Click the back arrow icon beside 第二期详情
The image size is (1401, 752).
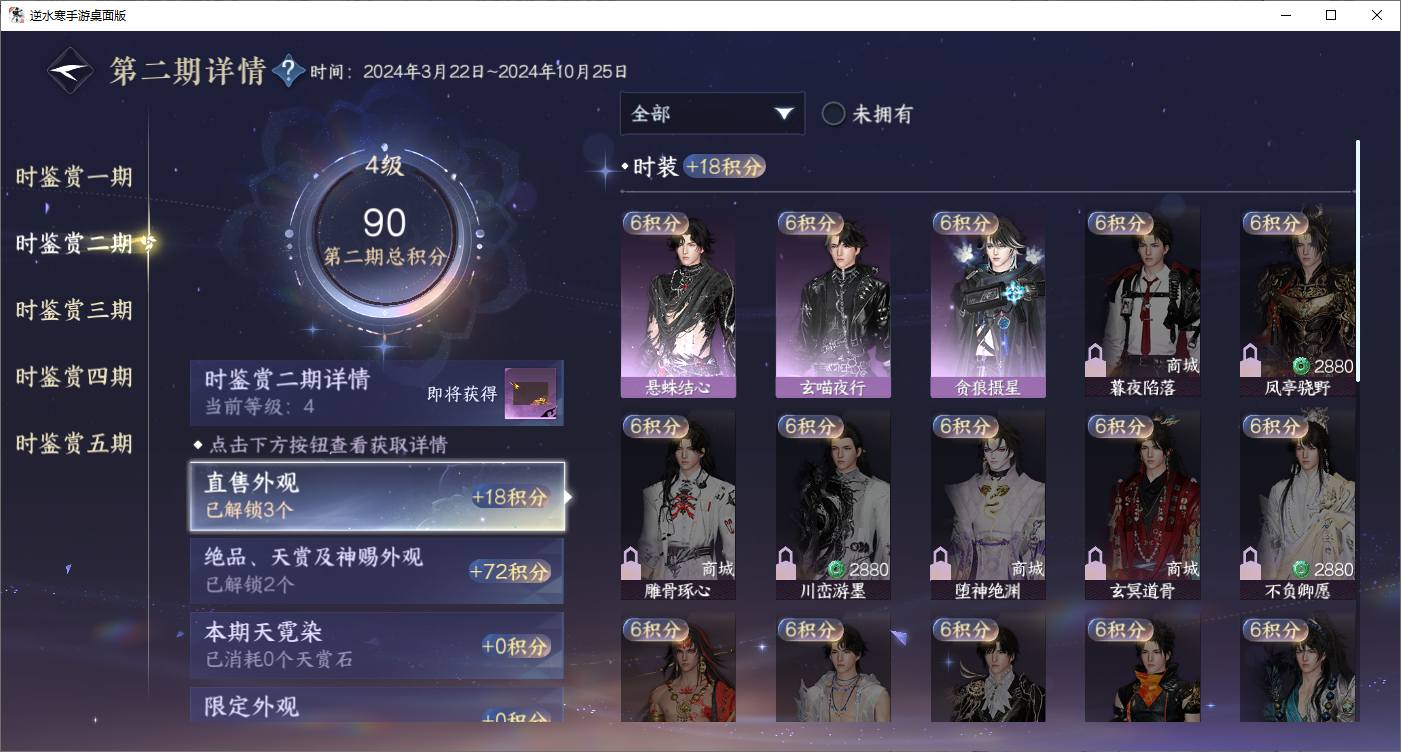click(x=71, y=71)
